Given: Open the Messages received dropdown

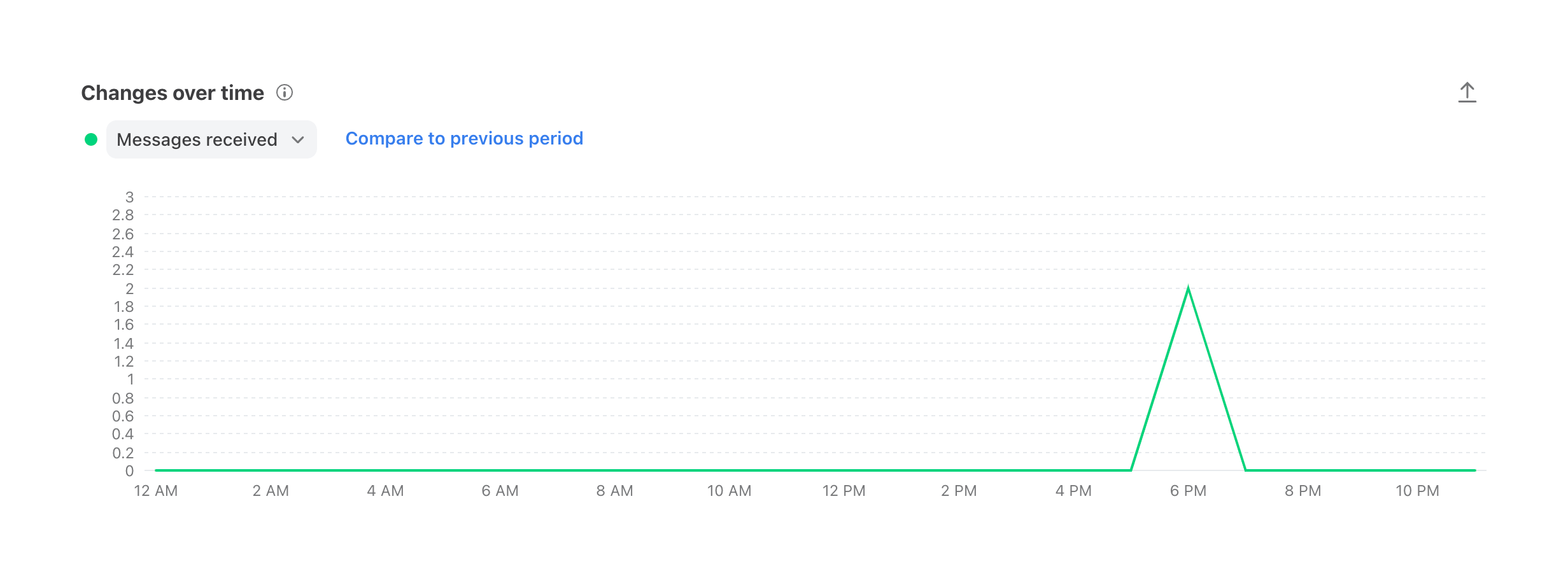Looking at the screenshot, I should [x=211, y=139].
